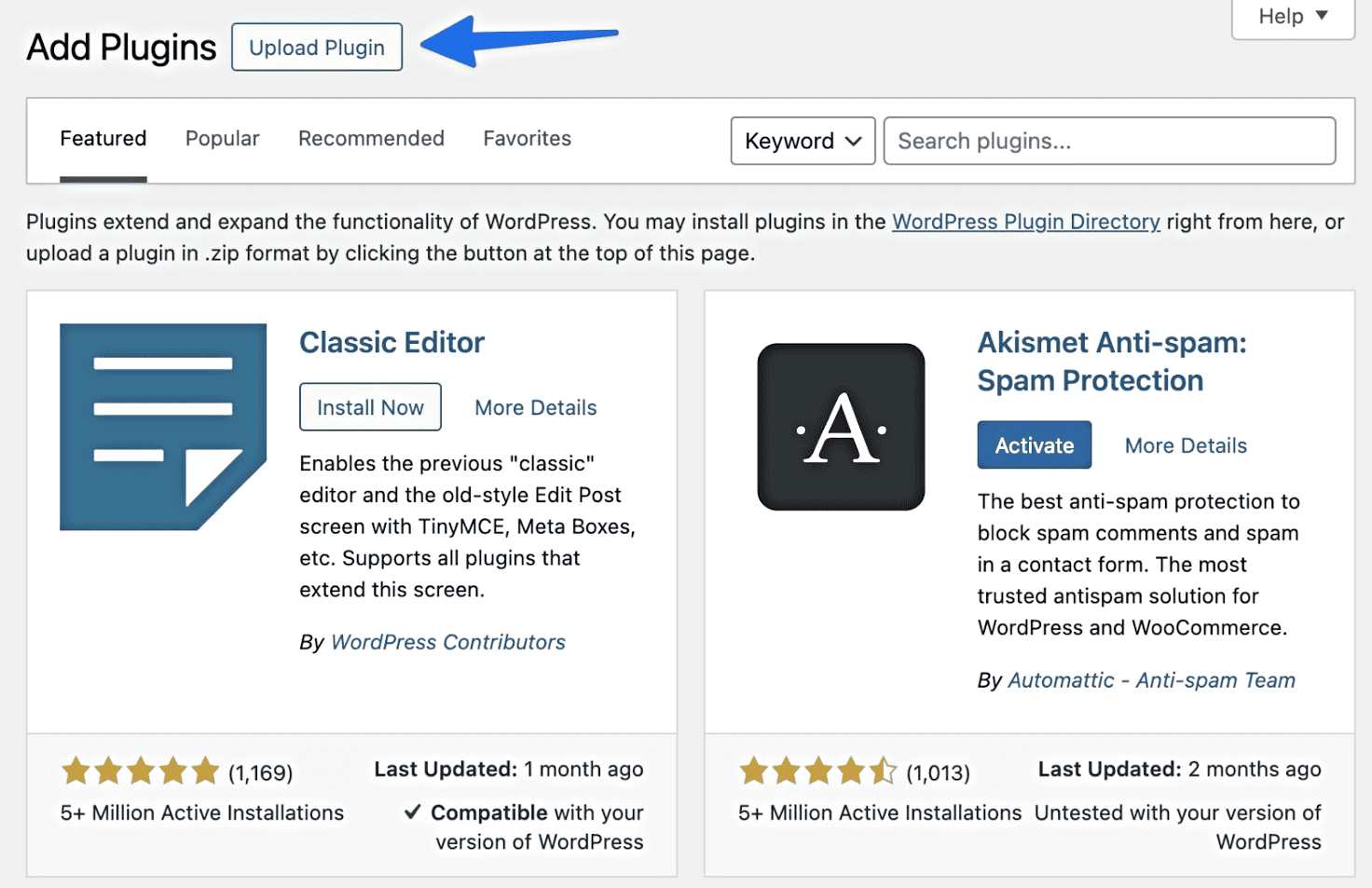This screenshot has width=1372, height=888.
Task: Click More Details for Classic Editor
Action: (535, 407)
